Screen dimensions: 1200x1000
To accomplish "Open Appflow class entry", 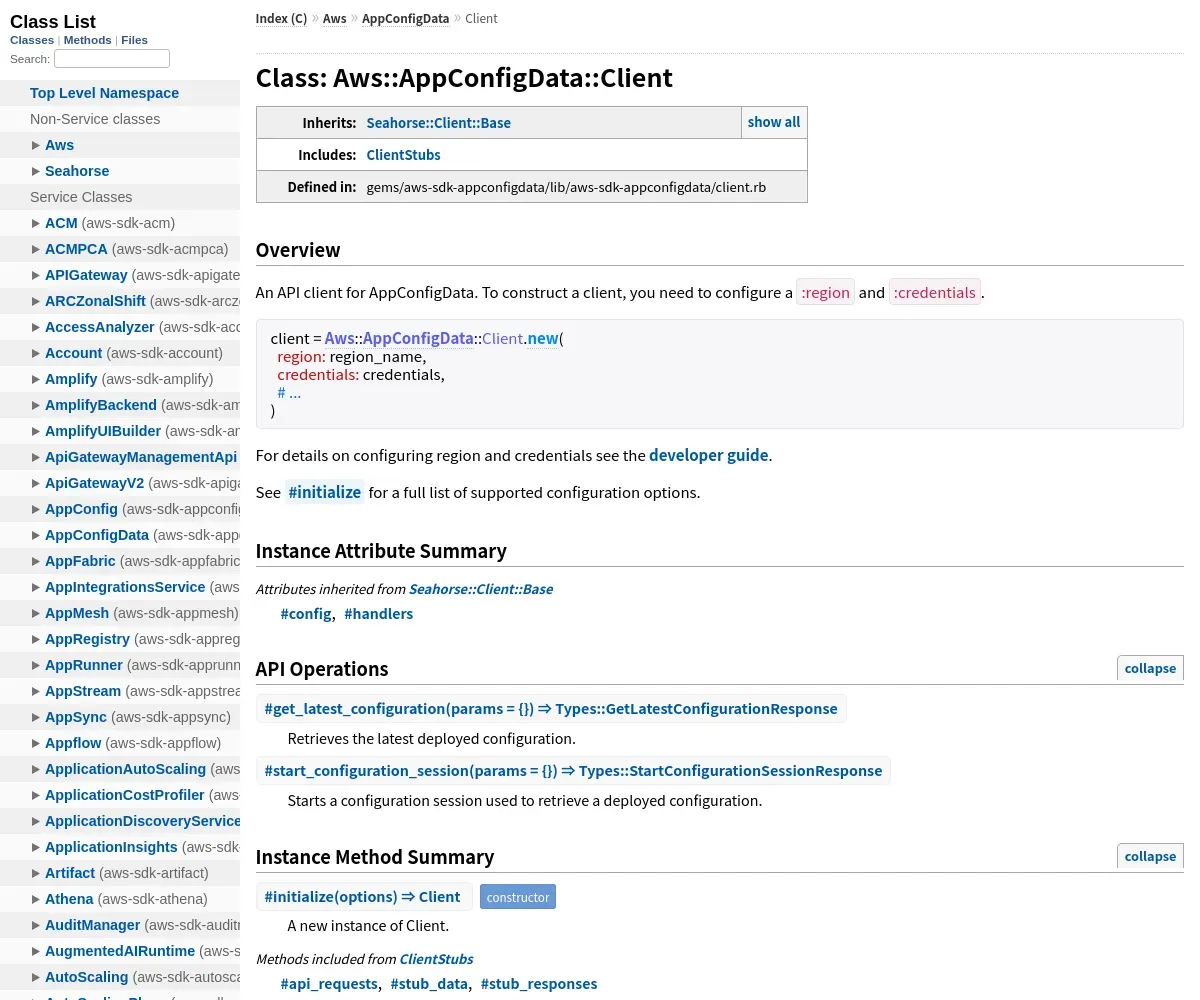I will 73,743.
